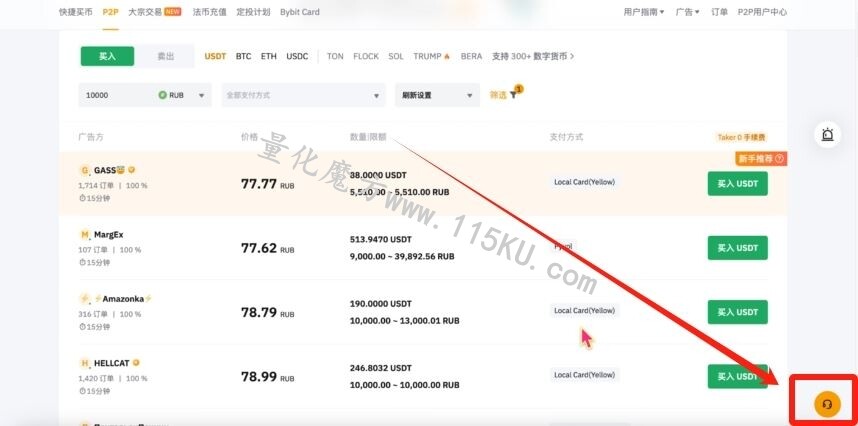Open the 快捷买币 tab

pos(76,11)
